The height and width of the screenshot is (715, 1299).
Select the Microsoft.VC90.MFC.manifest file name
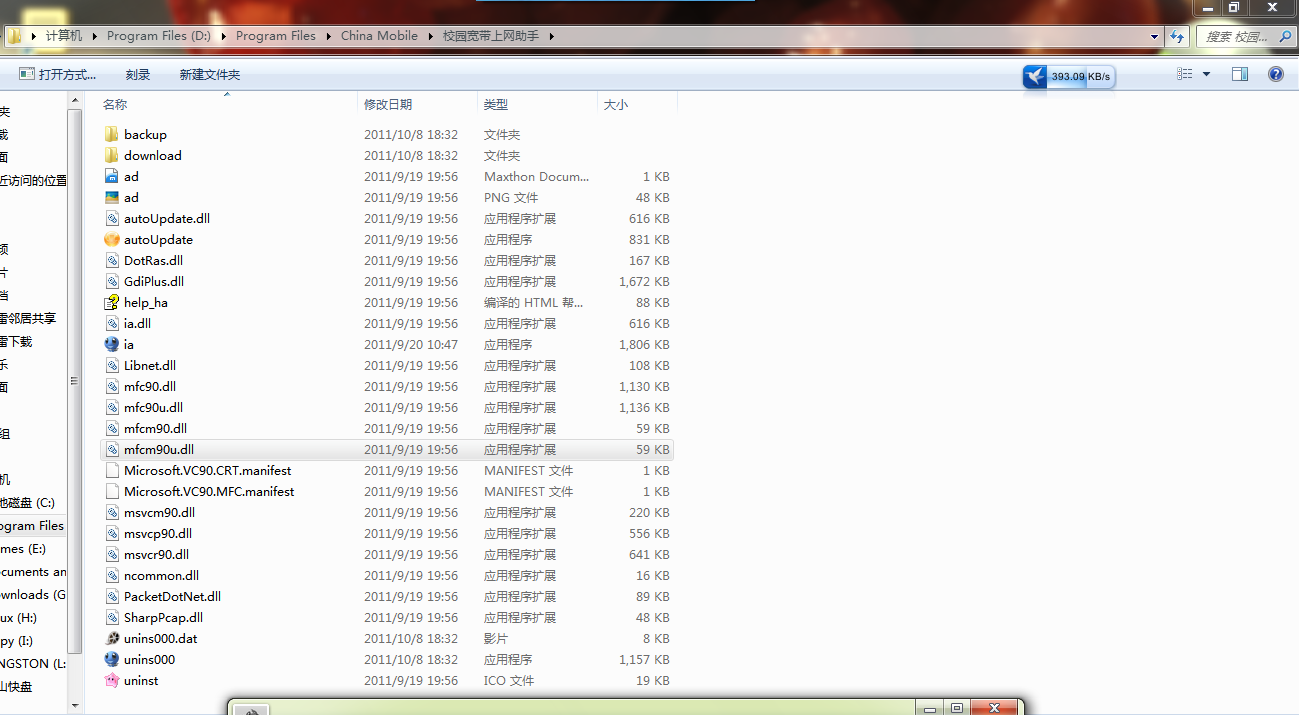[209, 491]
